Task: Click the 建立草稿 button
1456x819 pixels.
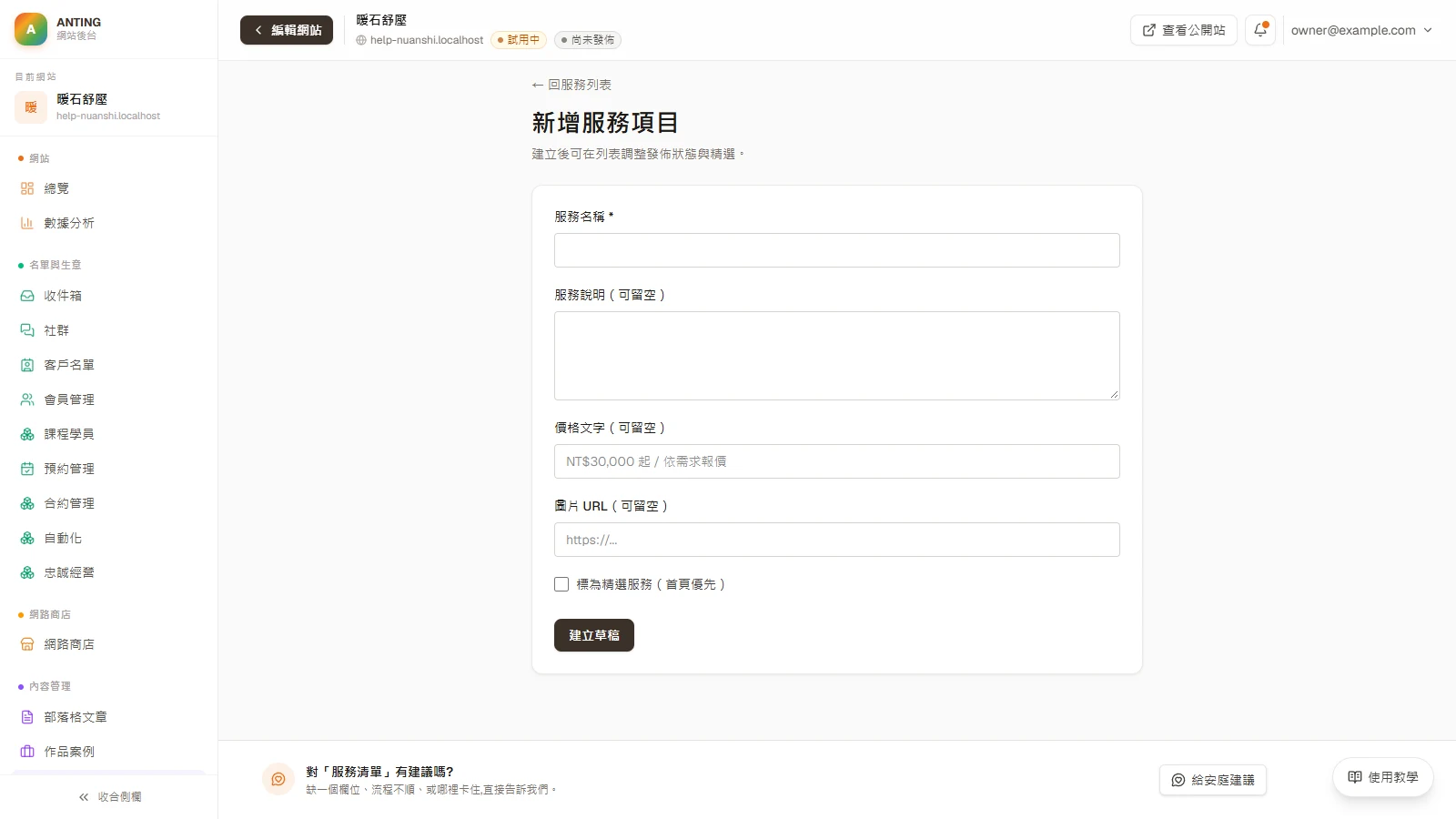Action: (x=594, y=635)
